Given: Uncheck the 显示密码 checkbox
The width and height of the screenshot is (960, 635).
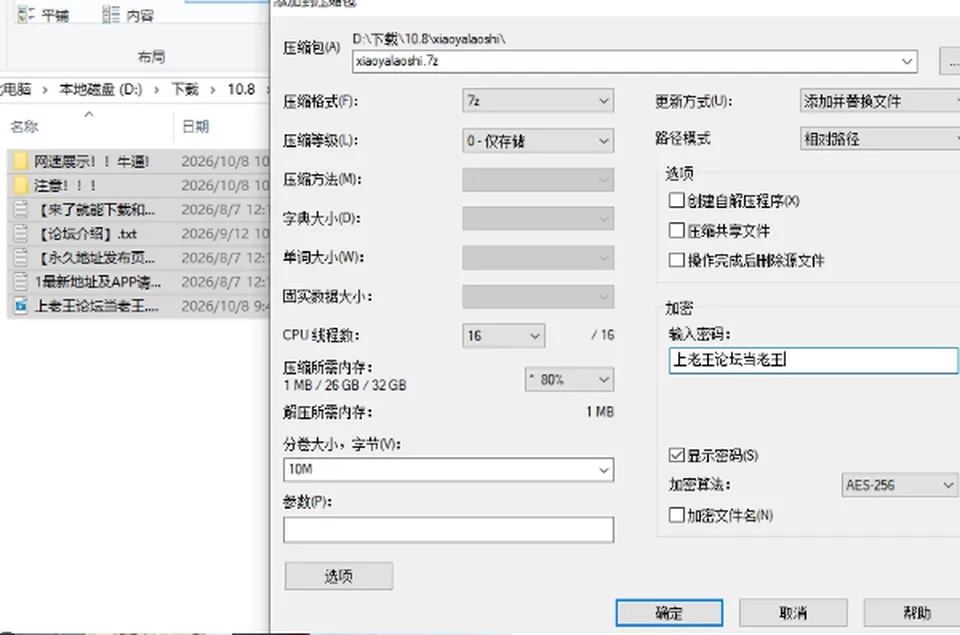Looking at the screenshot, I should (677, 455).
